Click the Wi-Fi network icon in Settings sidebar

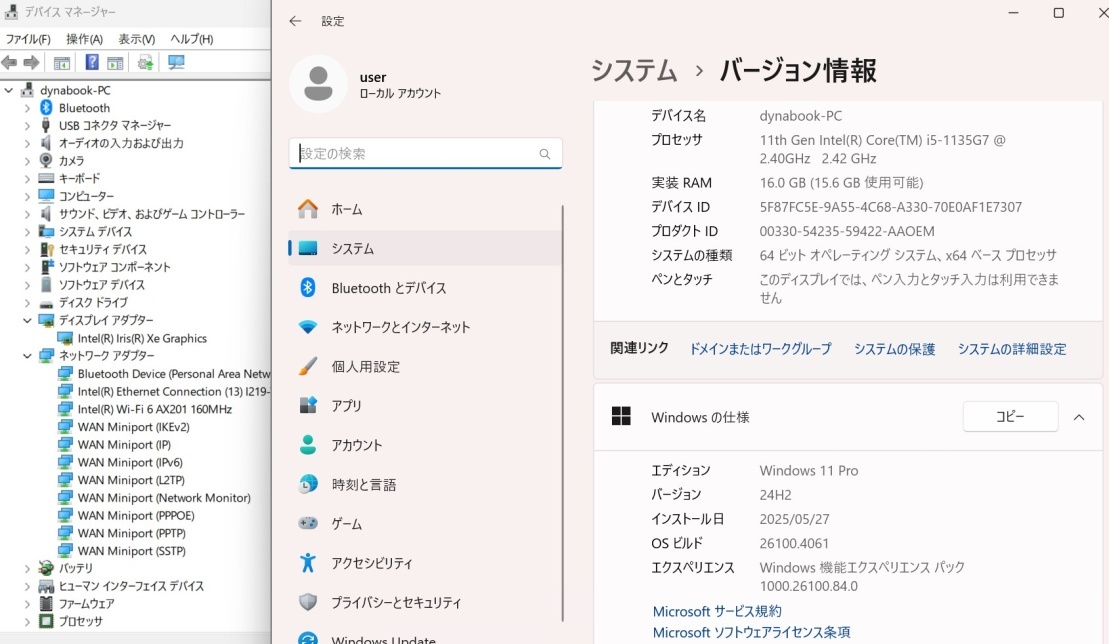coord(308,327)
